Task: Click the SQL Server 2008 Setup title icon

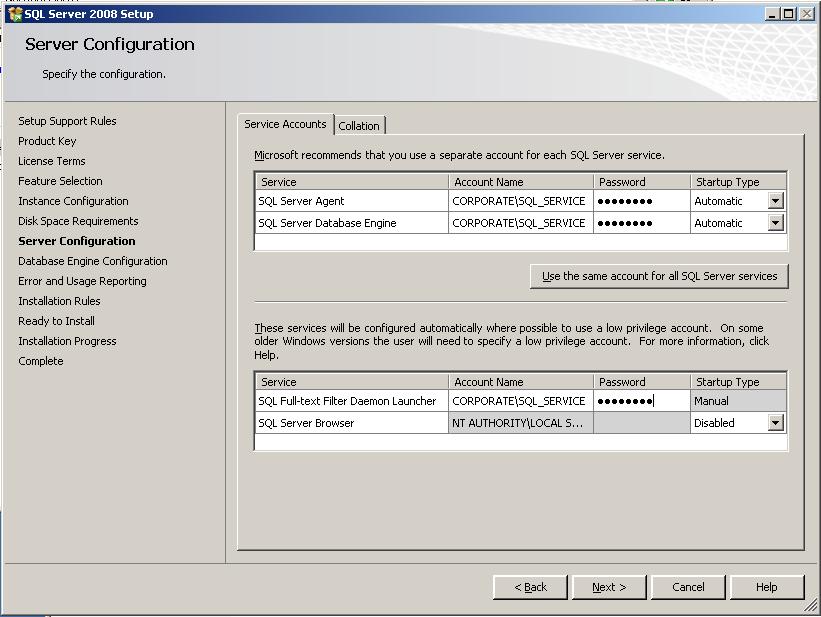Action: pyautogui.click(x=15, y=14)
